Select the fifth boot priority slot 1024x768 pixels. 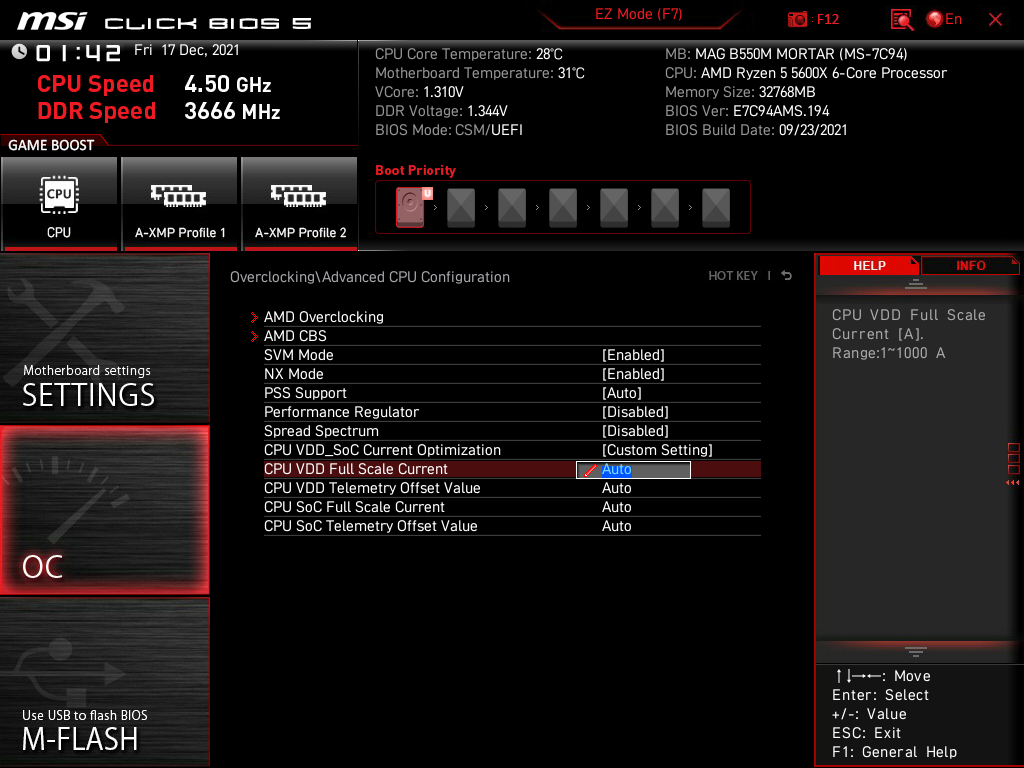(x=614, y=207)
